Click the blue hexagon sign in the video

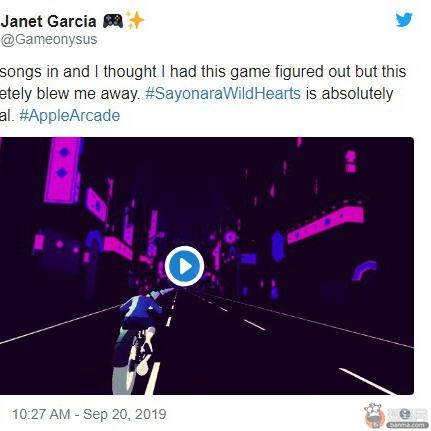pyautogui.click(x=277, y=246)
